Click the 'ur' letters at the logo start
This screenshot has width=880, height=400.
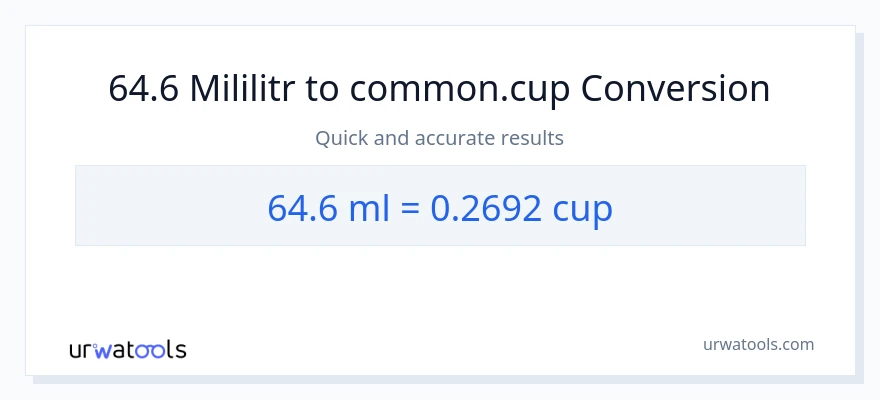(x=82, y=350)
